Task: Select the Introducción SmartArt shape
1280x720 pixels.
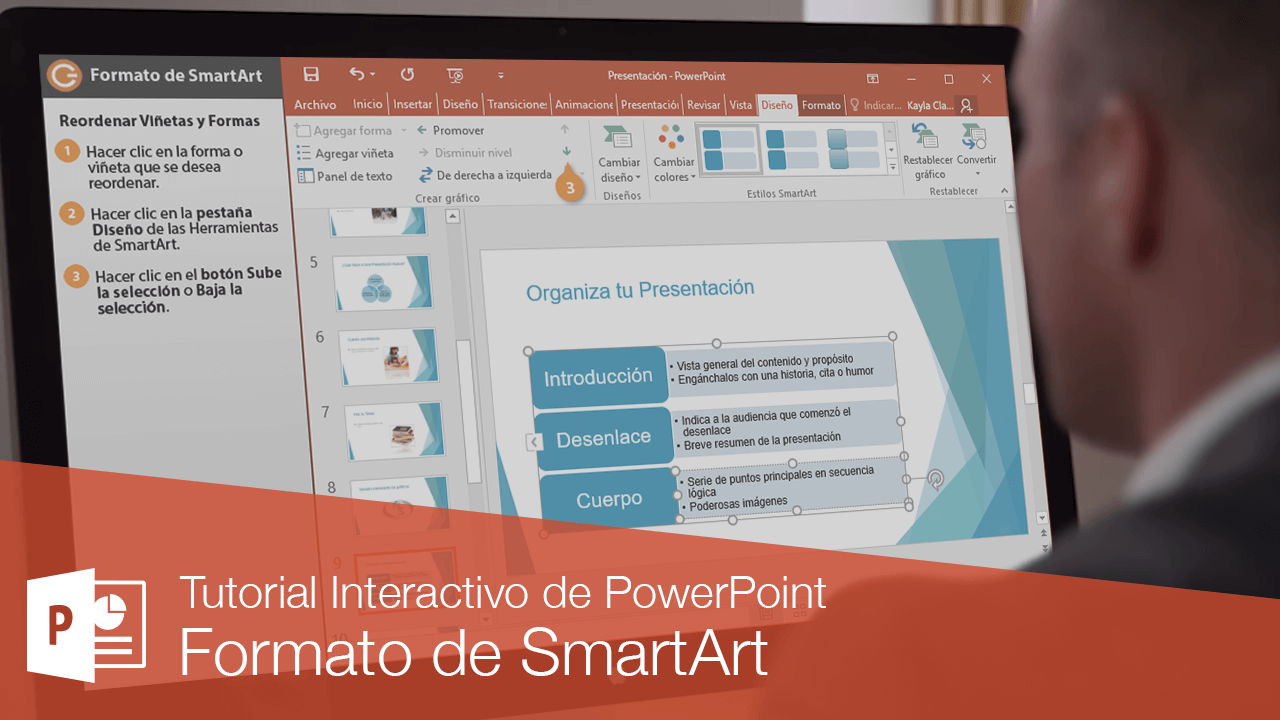Action: tap(598, 377)
